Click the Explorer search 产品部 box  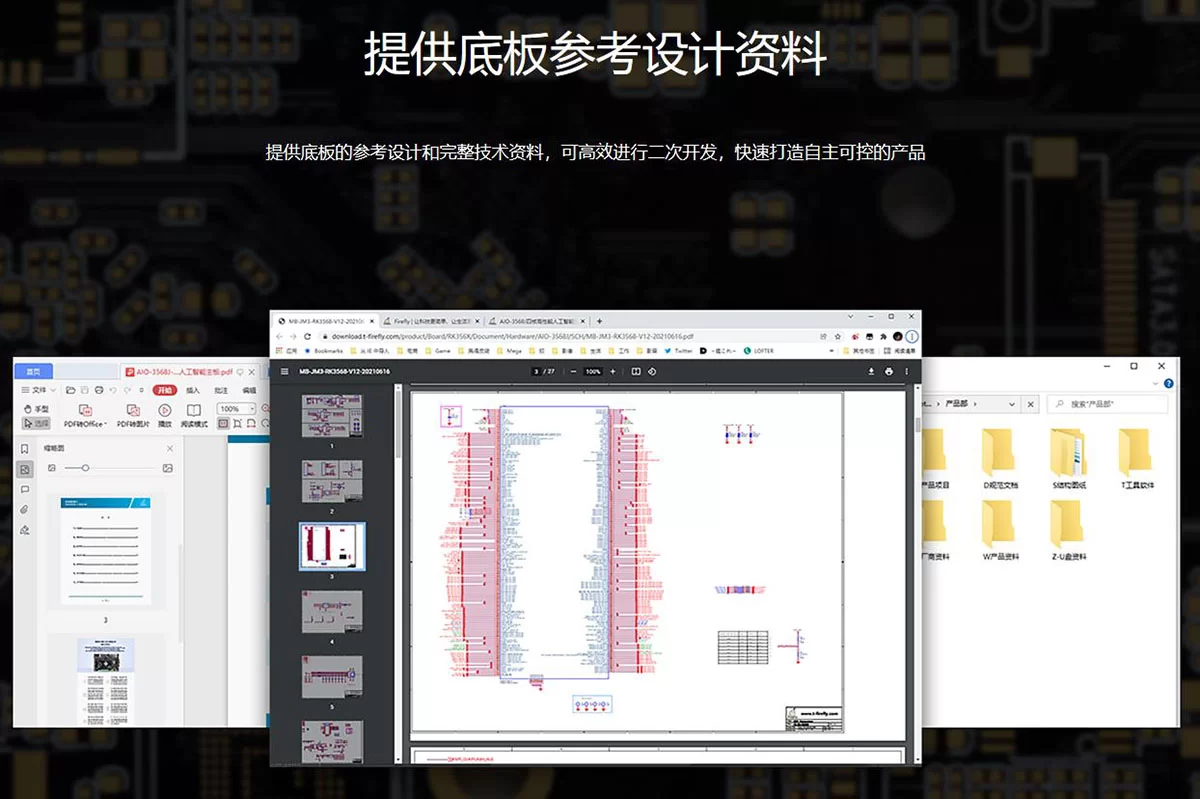point(1107,404)
